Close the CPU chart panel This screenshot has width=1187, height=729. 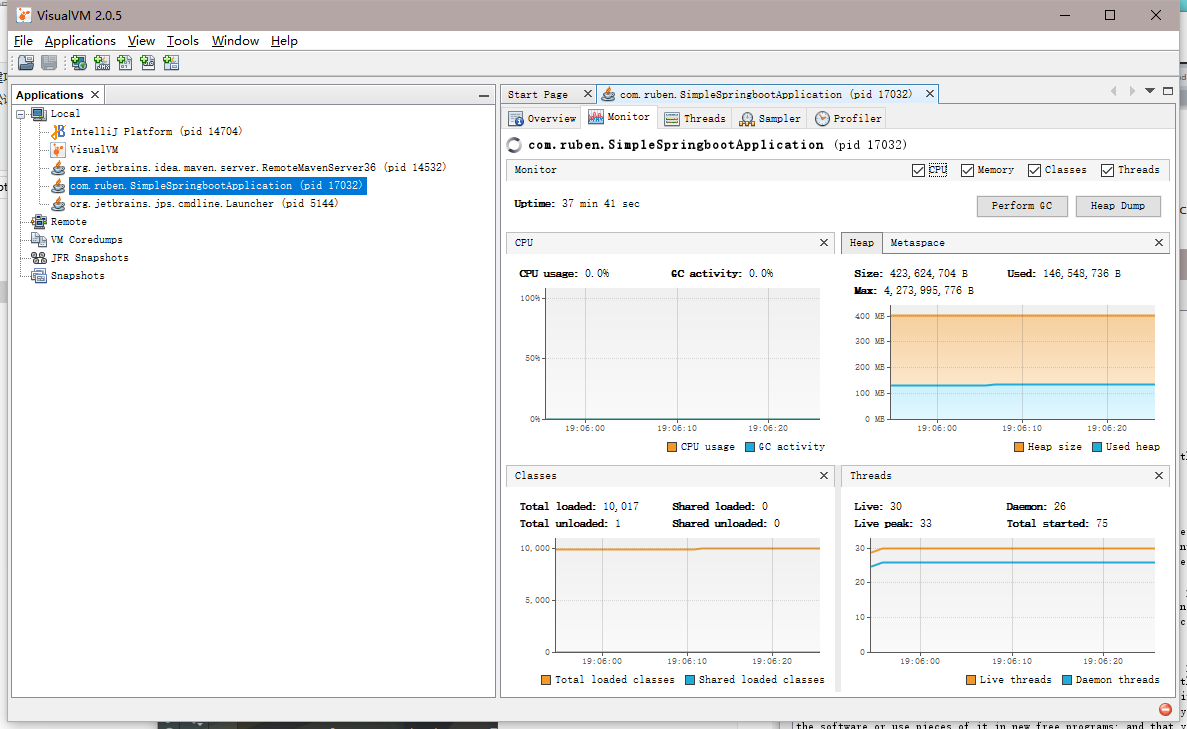[824, 243]
